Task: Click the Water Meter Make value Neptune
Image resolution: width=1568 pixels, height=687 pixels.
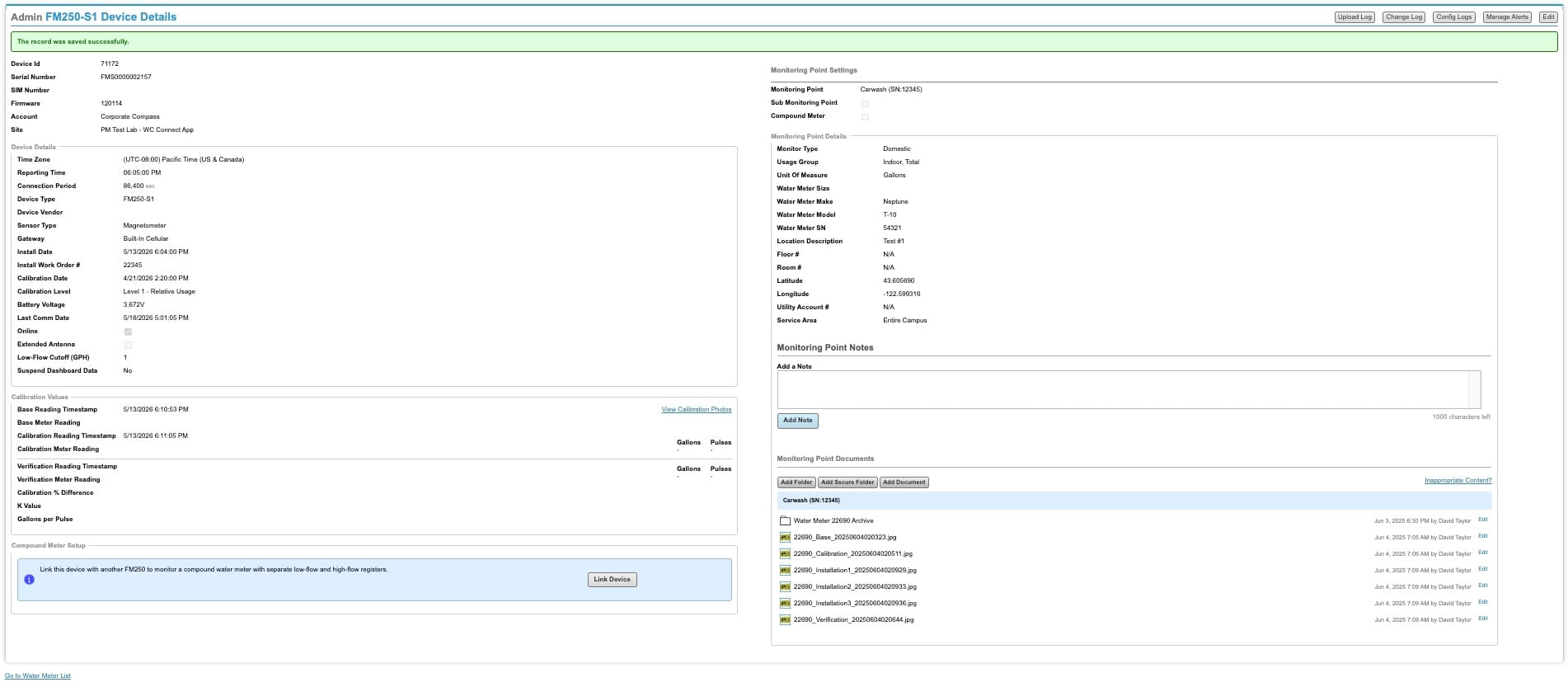Action: [x=895, y=202]
